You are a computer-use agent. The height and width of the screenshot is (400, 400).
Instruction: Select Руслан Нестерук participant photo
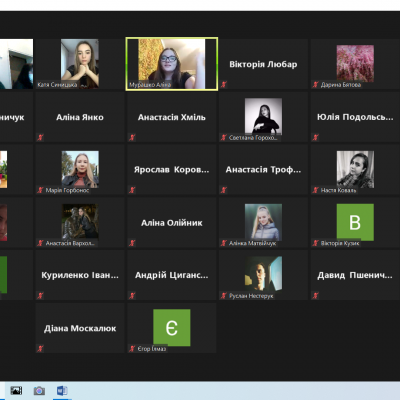point(263,274)
